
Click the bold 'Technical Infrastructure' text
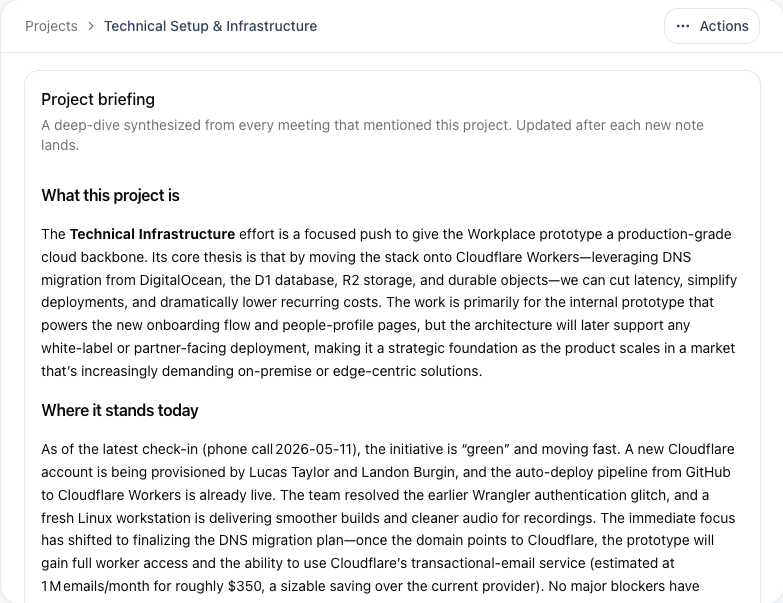(x=152, y=234)
